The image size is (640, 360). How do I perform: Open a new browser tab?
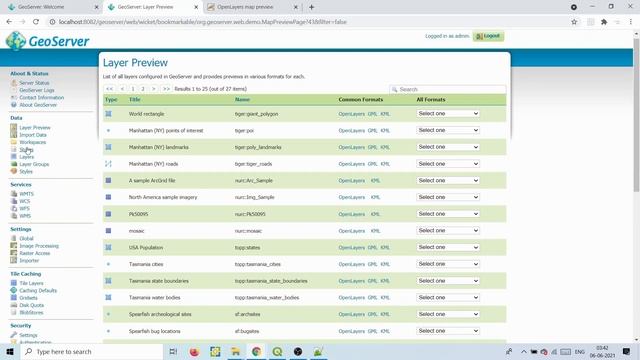[311, 7]
